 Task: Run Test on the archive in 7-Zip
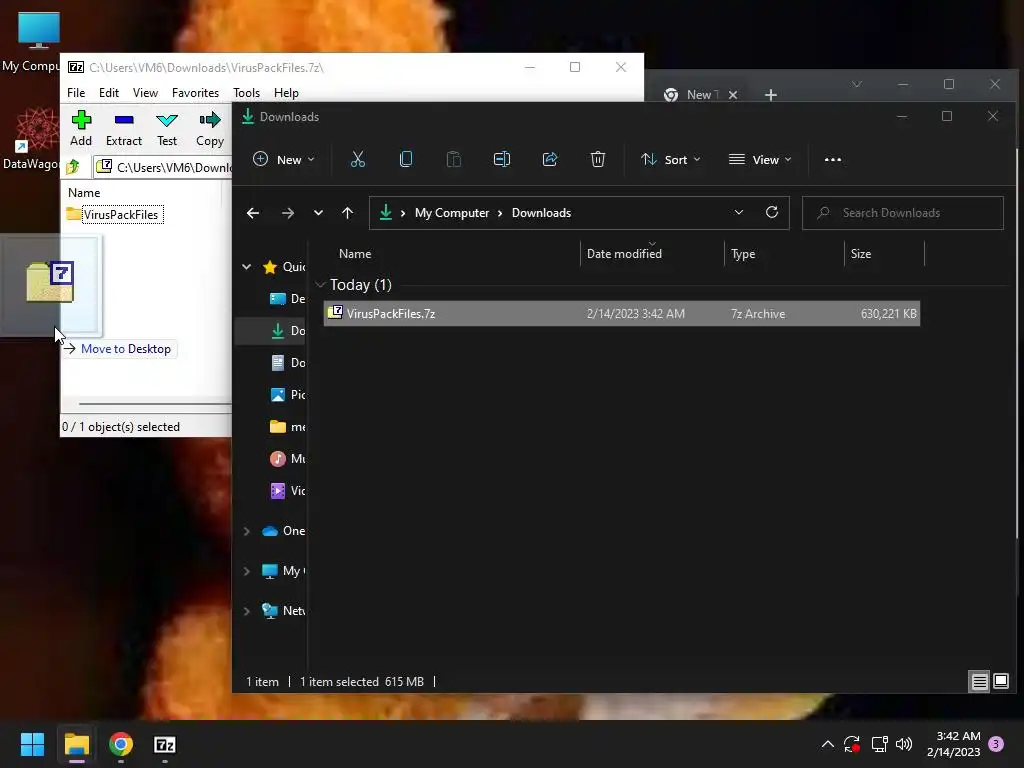167,128
